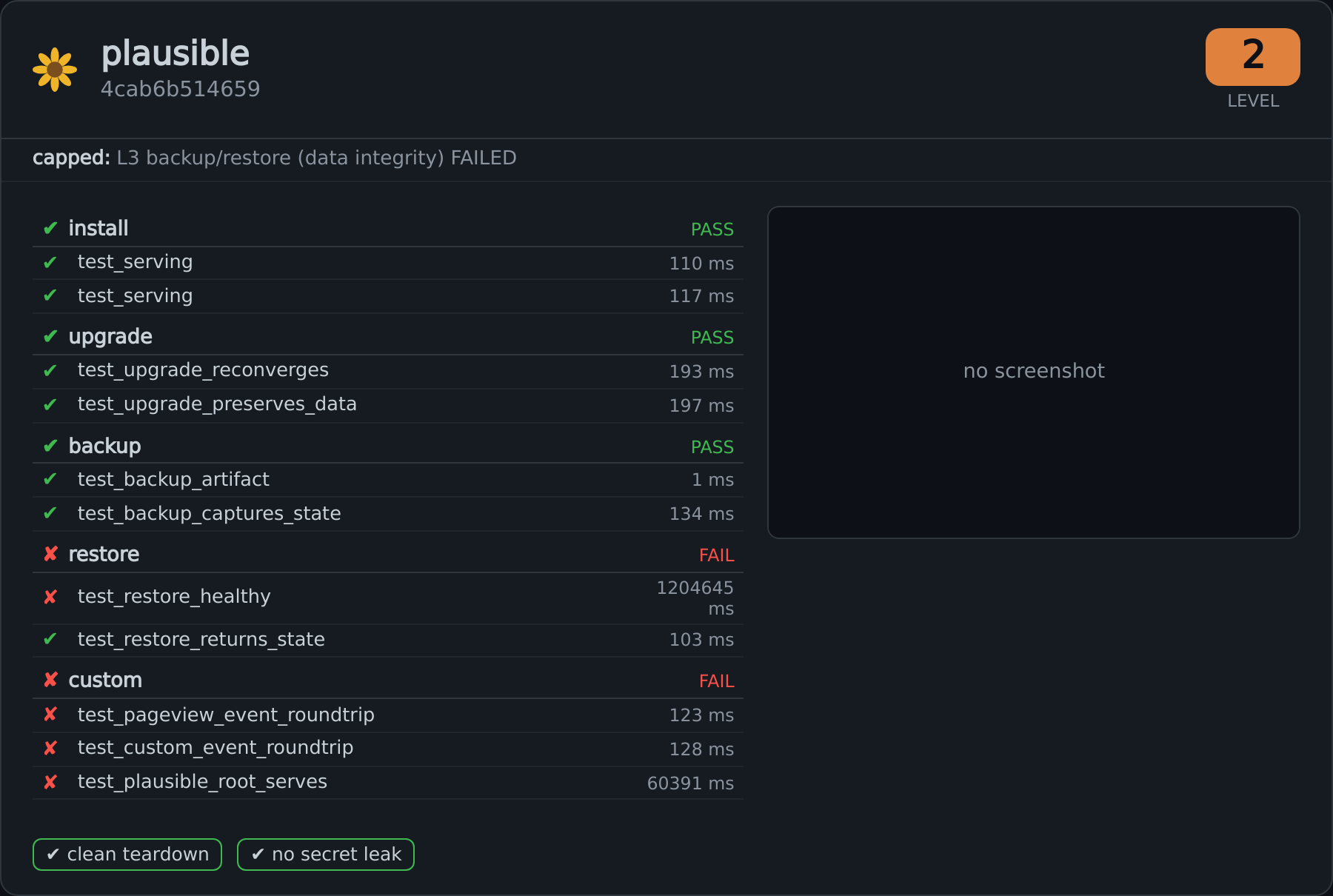The width and height of the screenshot is (1333, 896).
Task: Click the PASS status of the install section
Action: (712, 230)
